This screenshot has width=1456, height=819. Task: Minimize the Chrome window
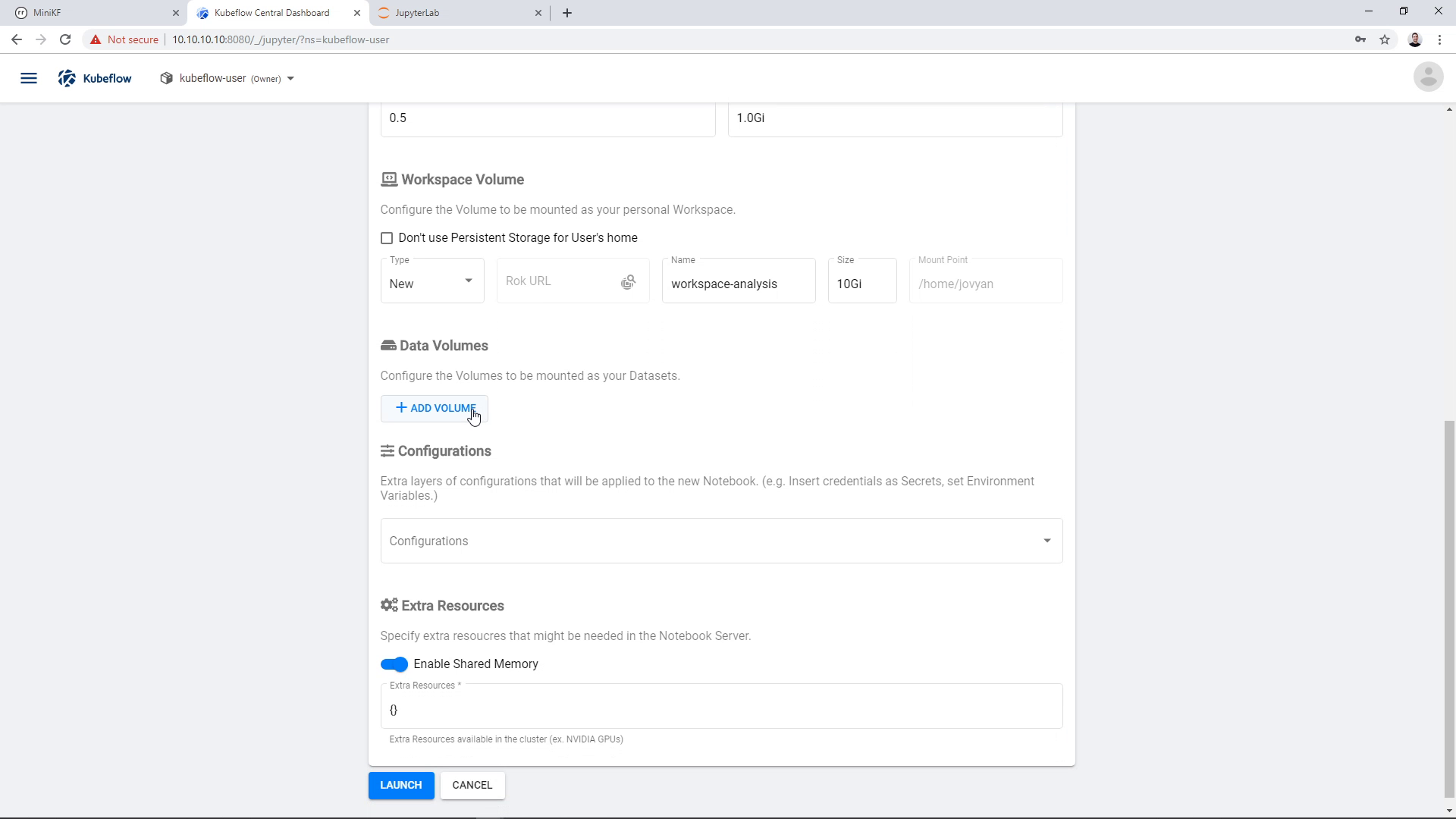tap(1369, 11)
